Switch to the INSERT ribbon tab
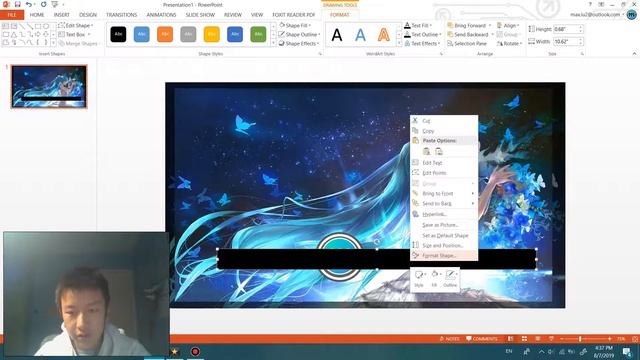The image size is (640, 360). click(x=62, y=15)
